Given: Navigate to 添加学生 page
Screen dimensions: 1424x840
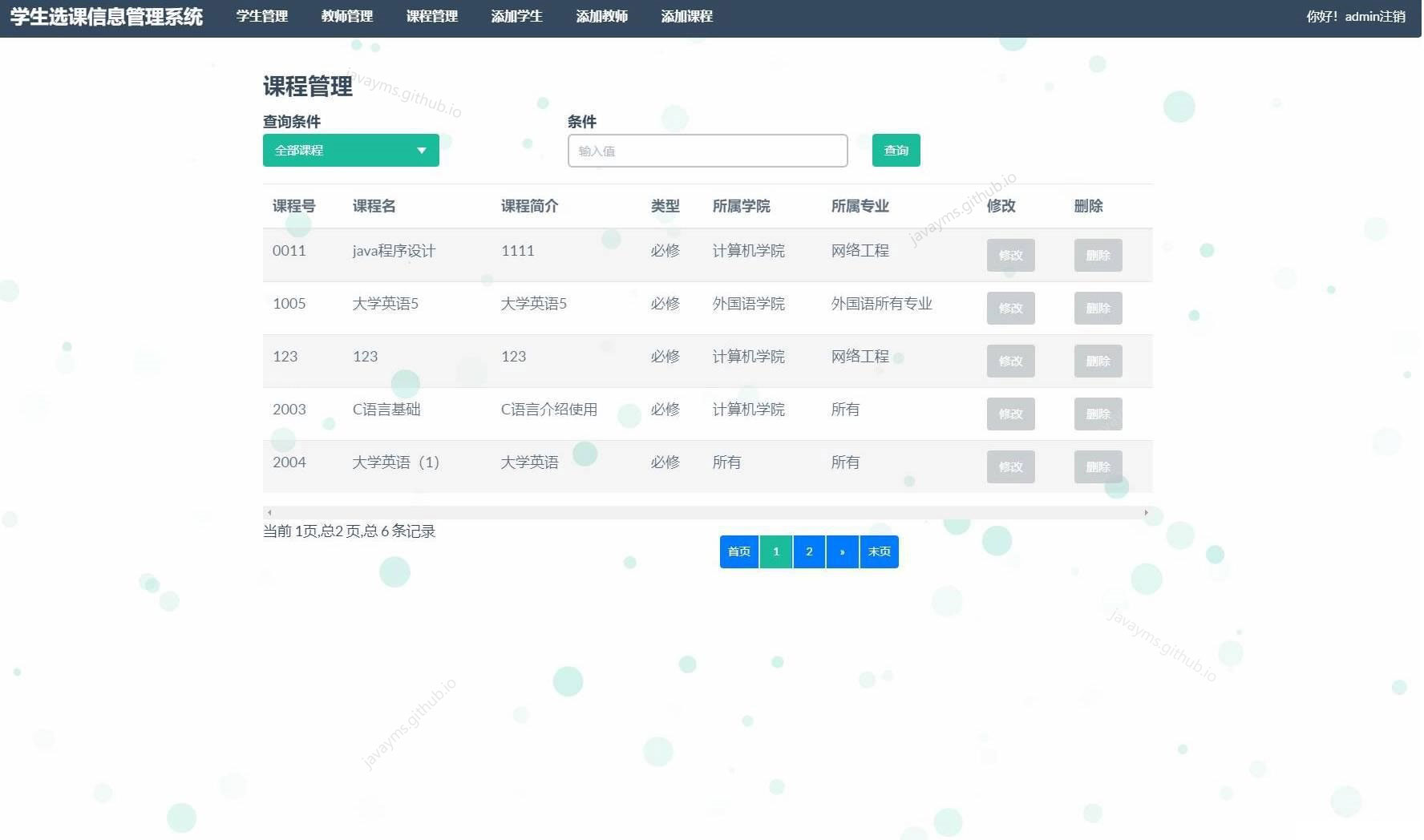Looking at the screenshot, I should (516, 16).
